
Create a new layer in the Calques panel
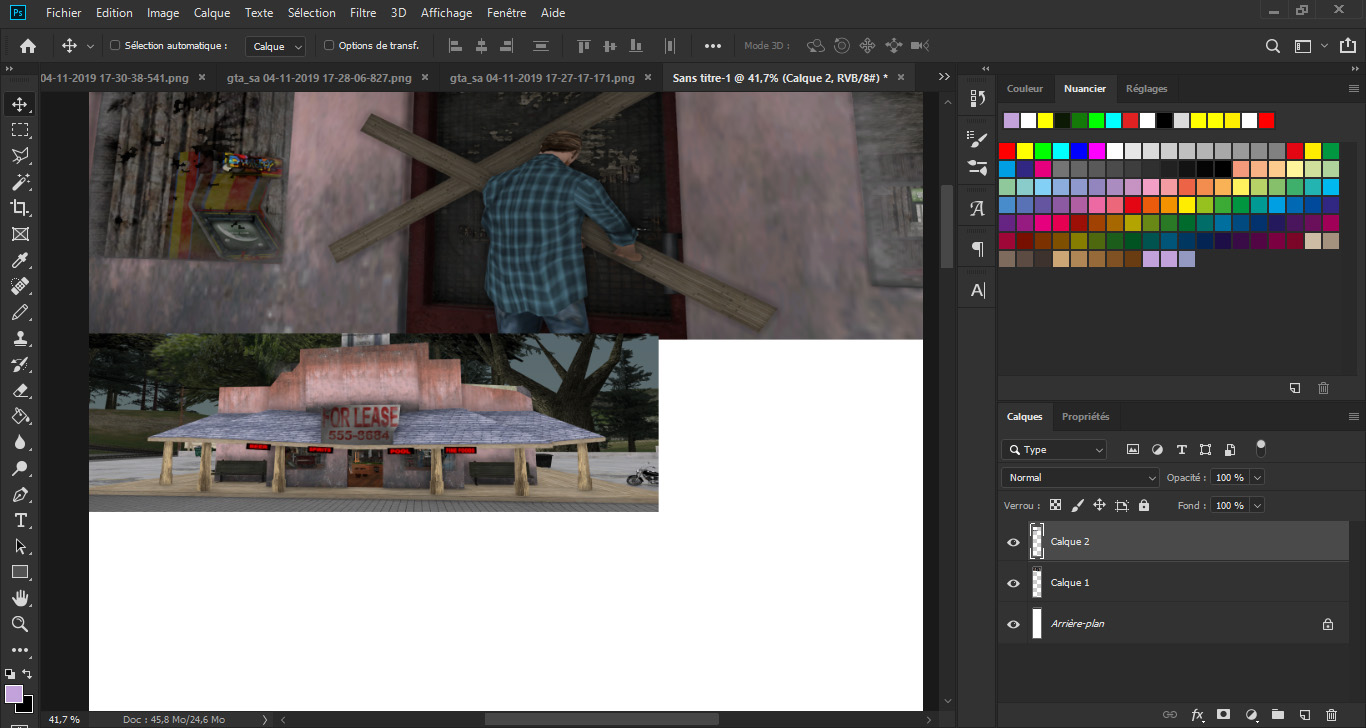(1304, 715)
